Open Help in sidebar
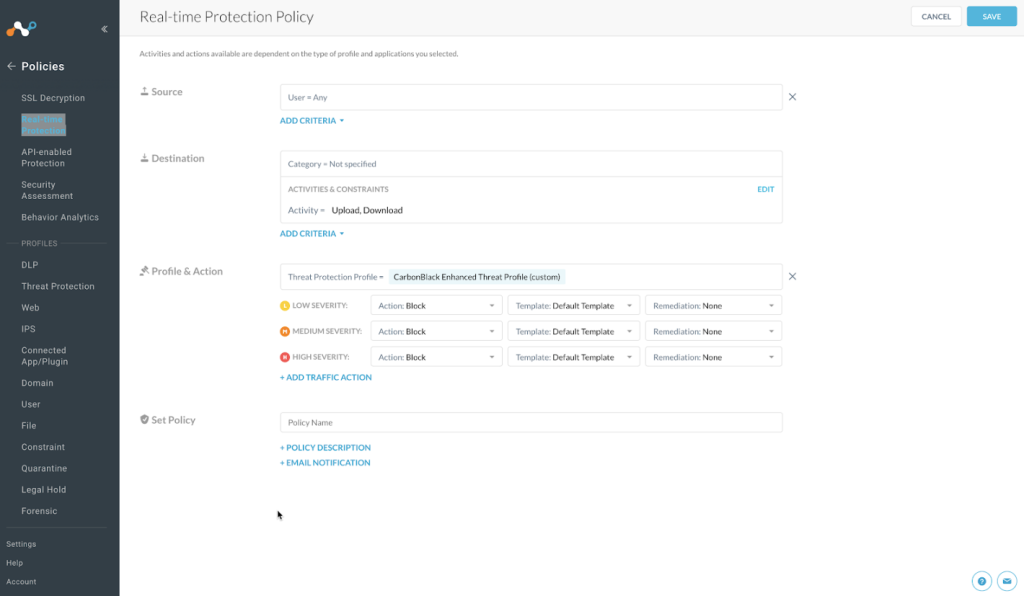The image size is (1024, 596). (14, 563)
